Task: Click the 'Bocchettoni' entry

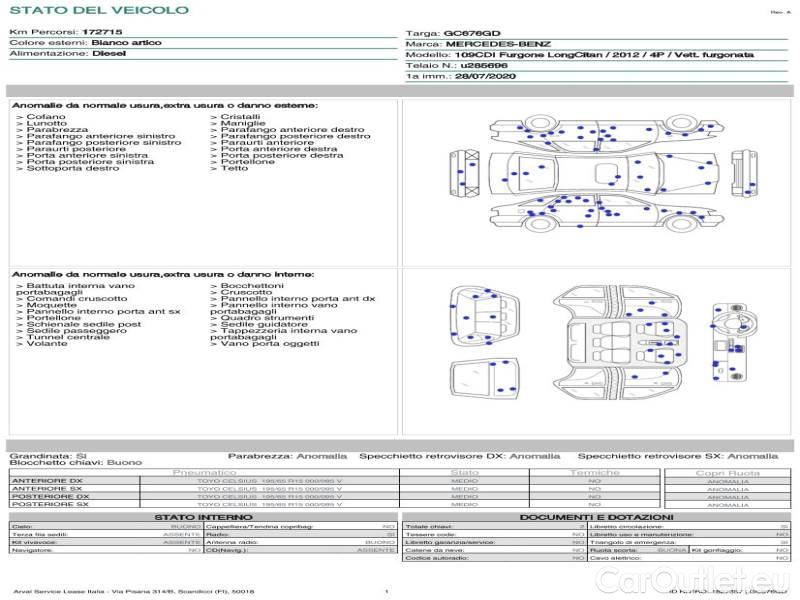Action: pyautogui.click(x=247, y=286)
